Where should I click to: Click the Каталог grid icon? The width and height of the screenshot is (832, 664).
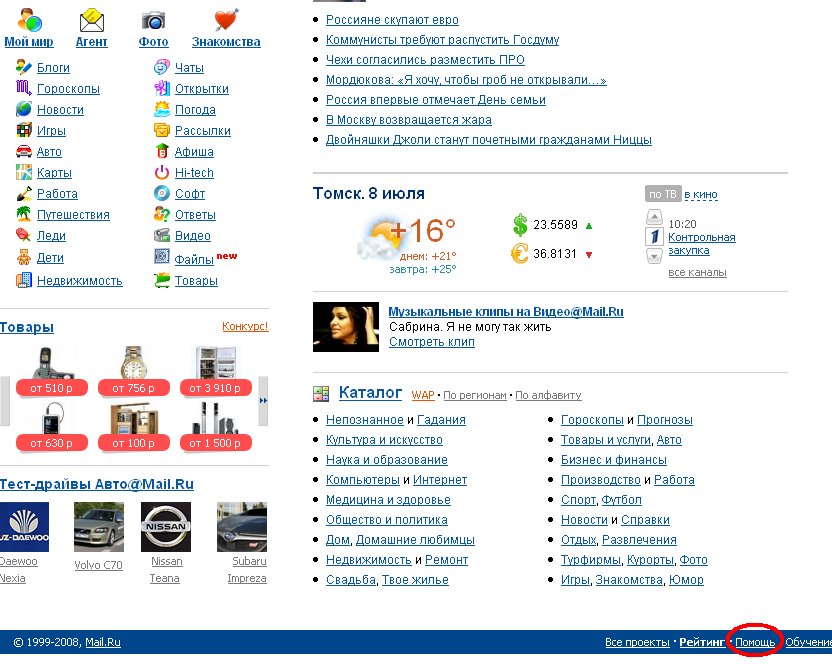point(321,393)
